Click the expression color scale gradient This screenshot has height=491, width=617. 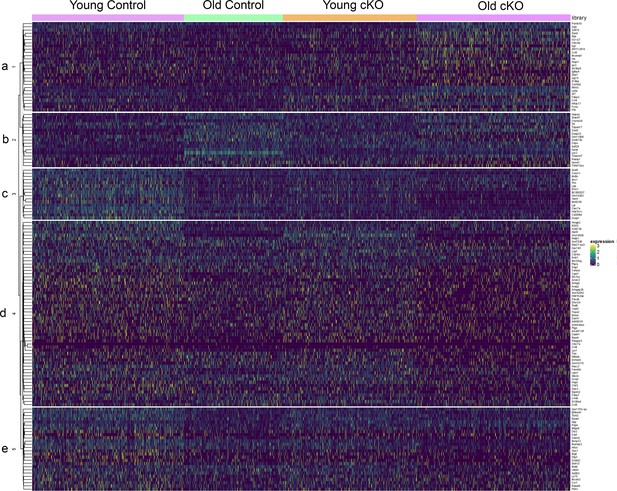click(x=593, y=255)
